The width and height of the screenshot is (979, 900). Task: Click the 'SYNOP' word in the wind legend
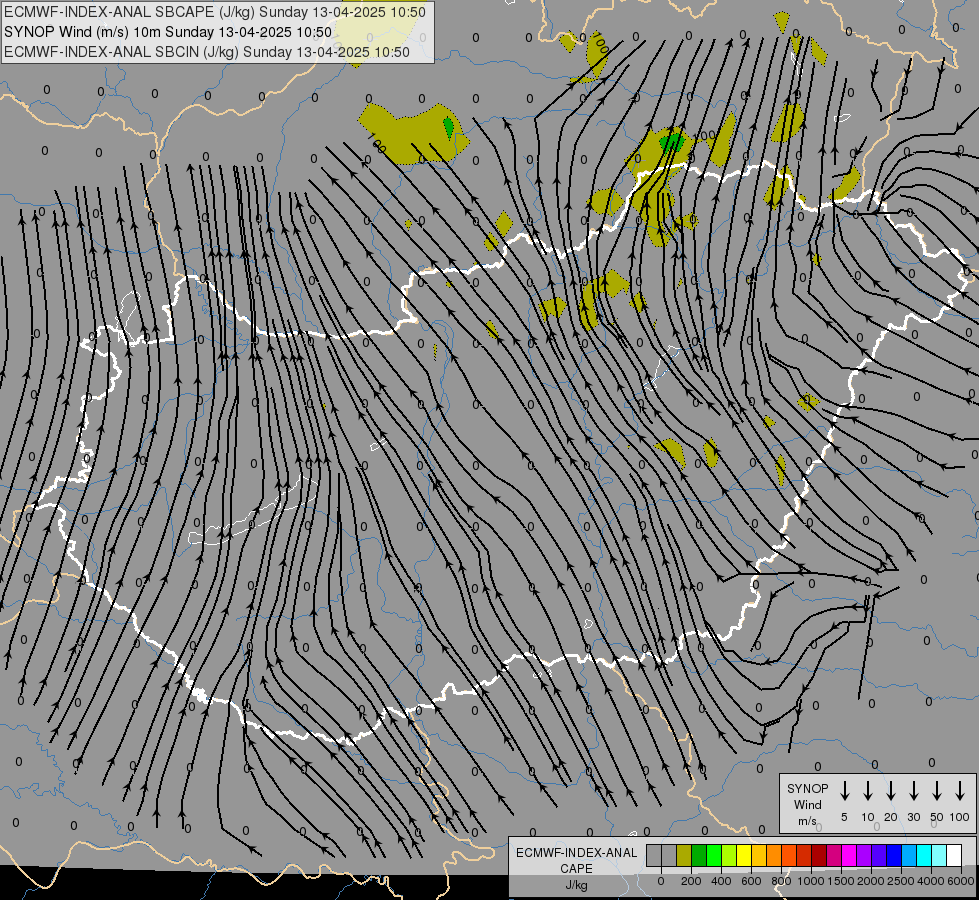pos(807,788)
